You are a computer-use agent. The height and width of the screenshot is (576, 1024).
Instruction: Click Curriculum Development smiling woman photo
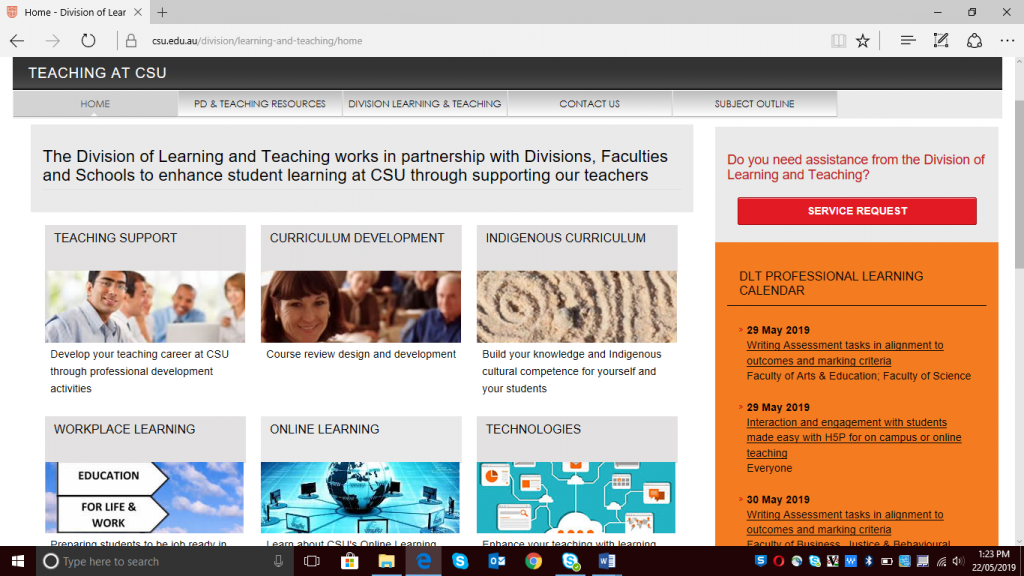[361, 307]
